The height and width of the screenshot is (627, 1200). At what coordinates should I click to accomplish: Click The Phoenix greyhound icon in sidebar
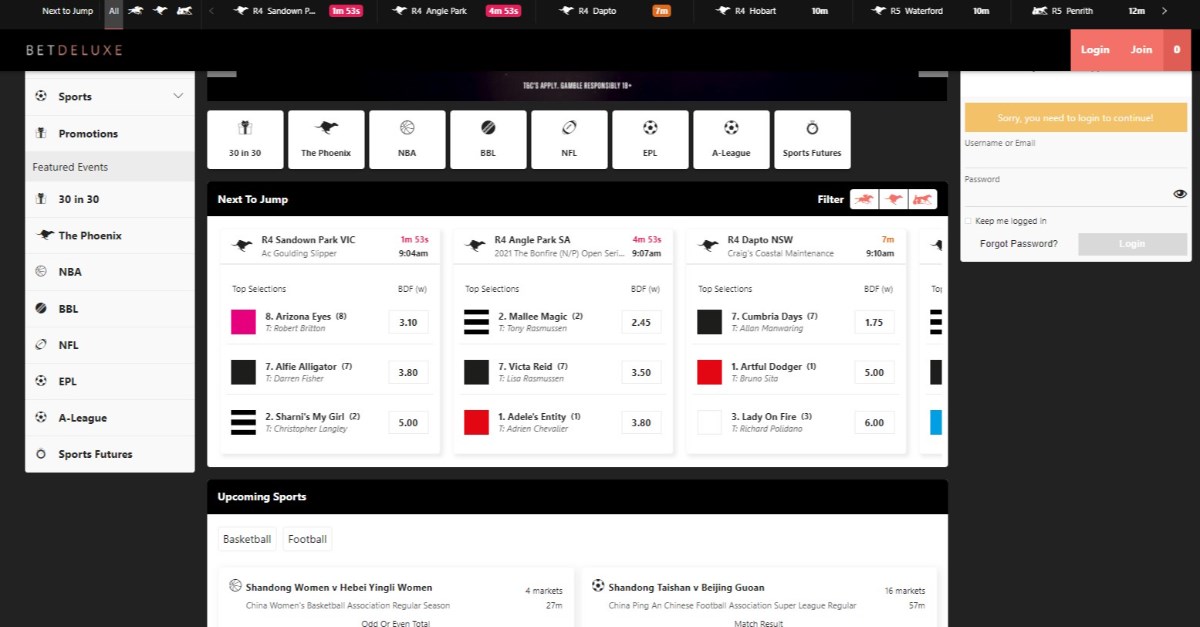pos(44,235)
